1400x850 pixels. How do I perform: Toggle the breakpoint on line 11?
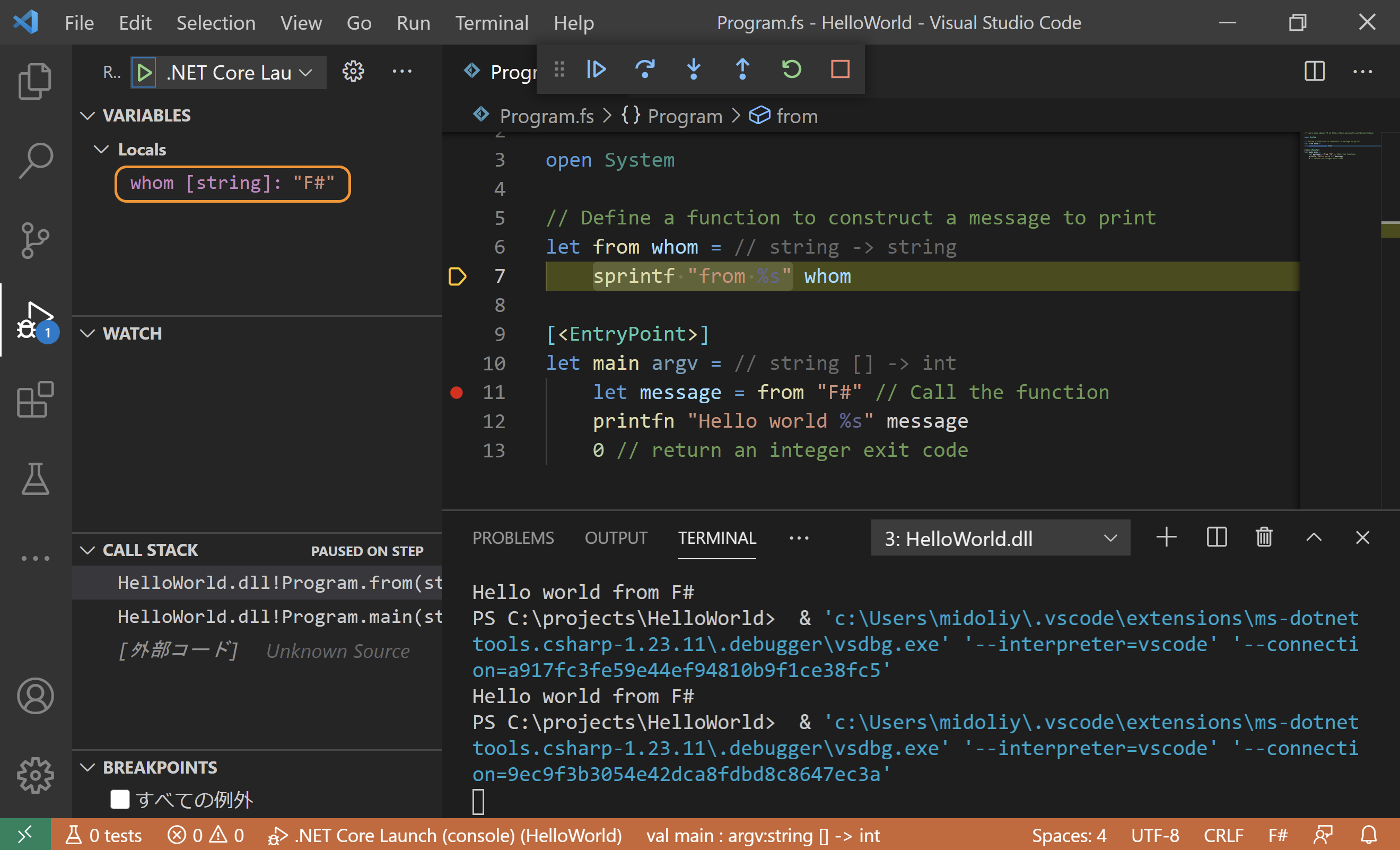[x=456, y=393]
